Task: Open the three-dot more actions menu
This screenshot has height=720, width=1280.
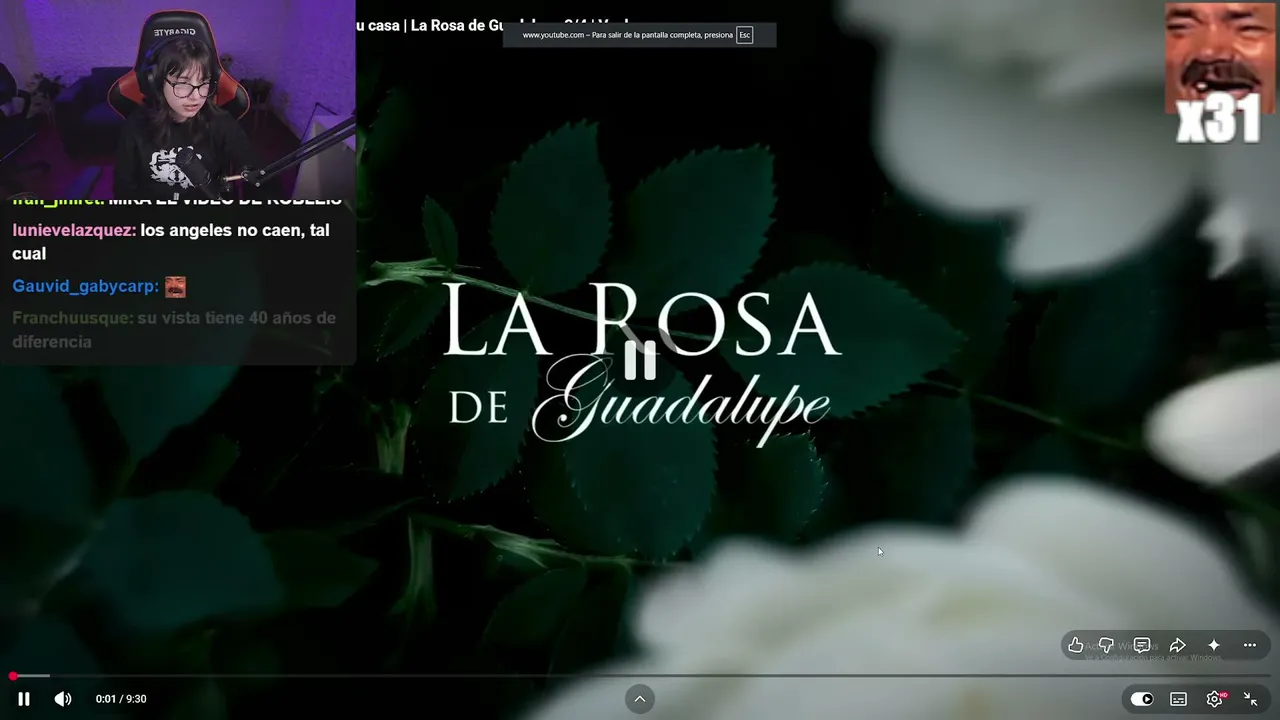Action: coord(1250,645)
